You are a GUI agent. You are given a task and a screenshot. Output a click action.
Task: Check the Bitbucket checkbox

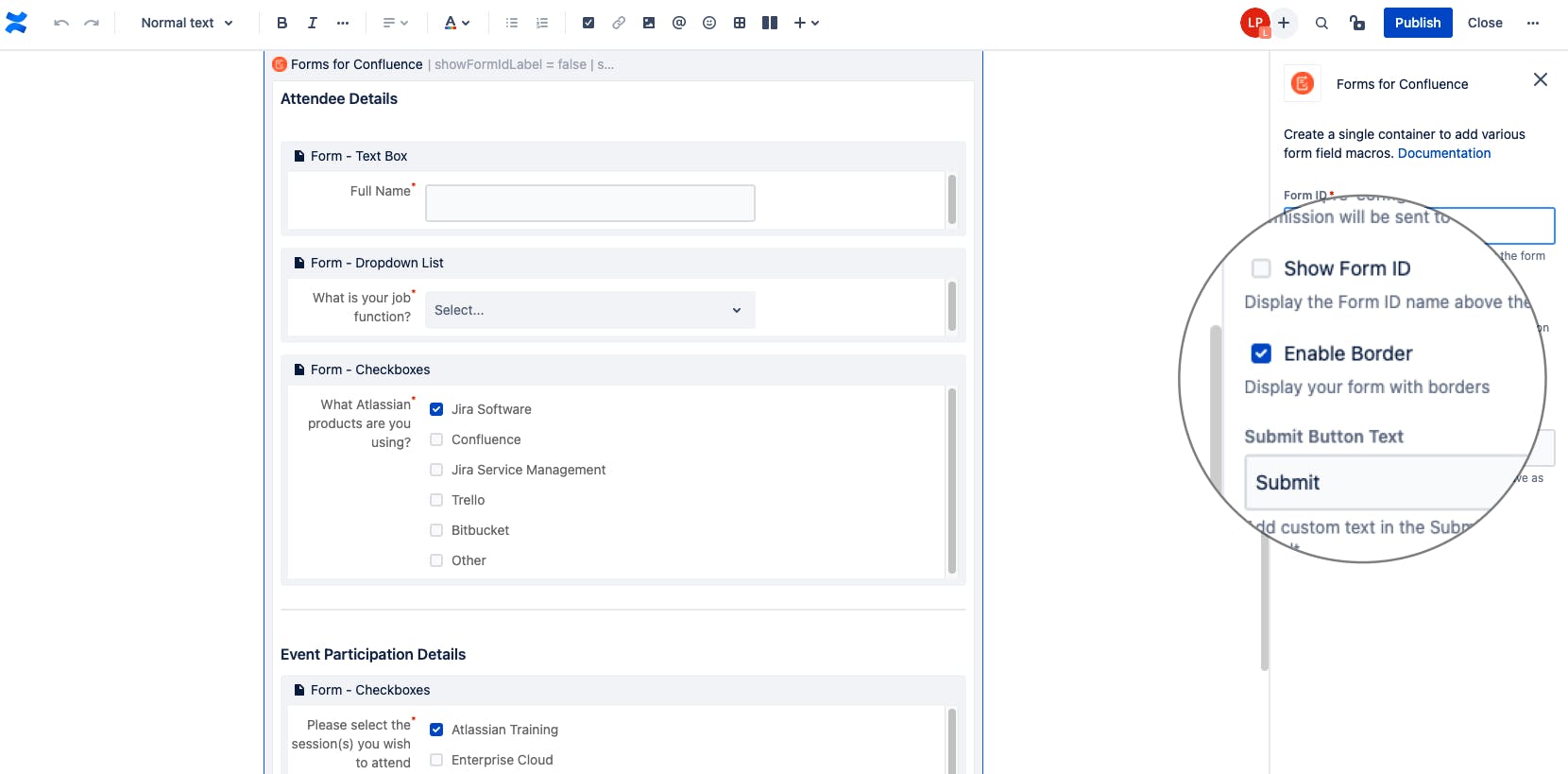coord(436,530)
